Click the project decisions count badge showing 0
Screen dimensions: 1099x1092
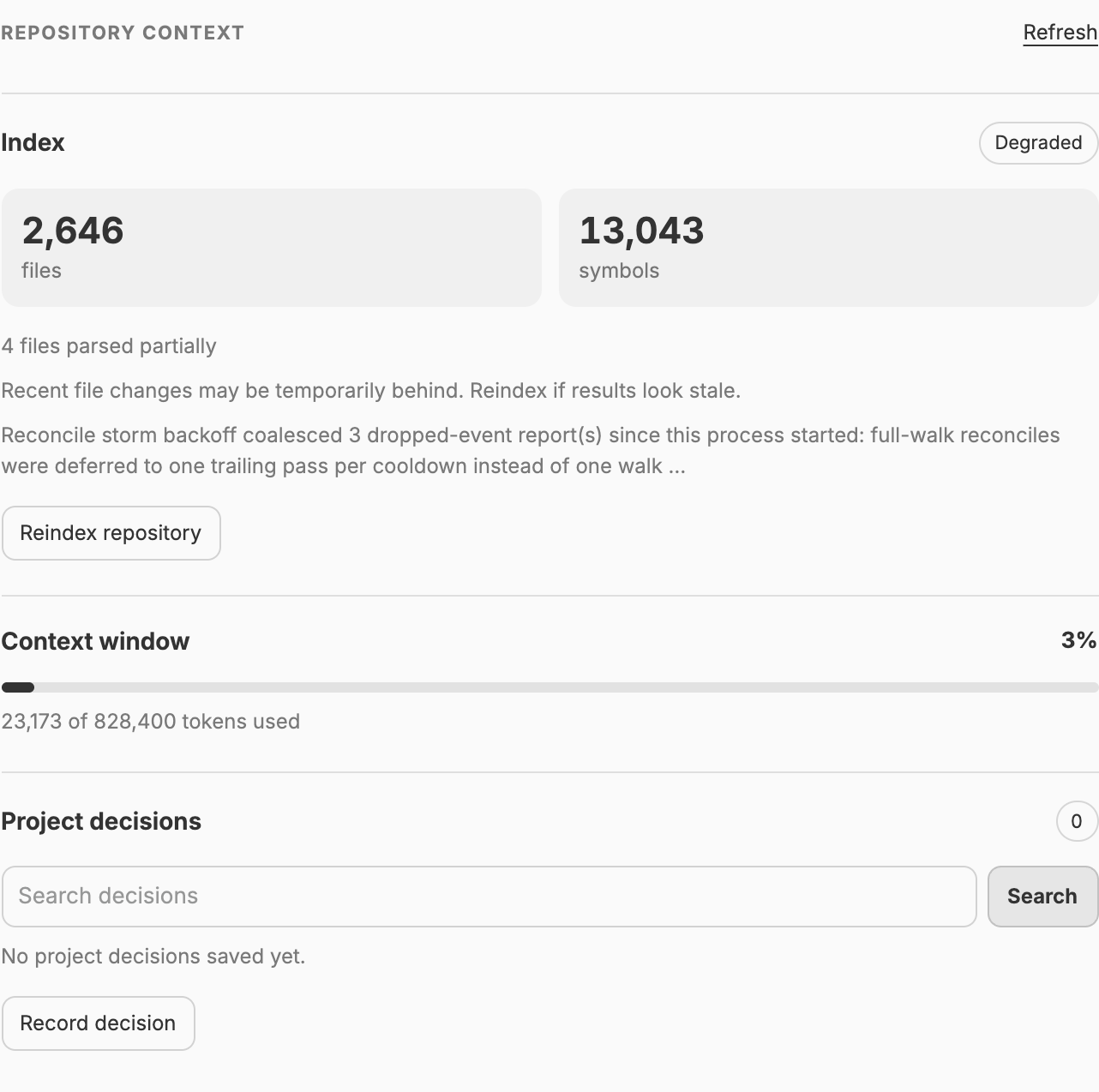[x=1077, y=821]
